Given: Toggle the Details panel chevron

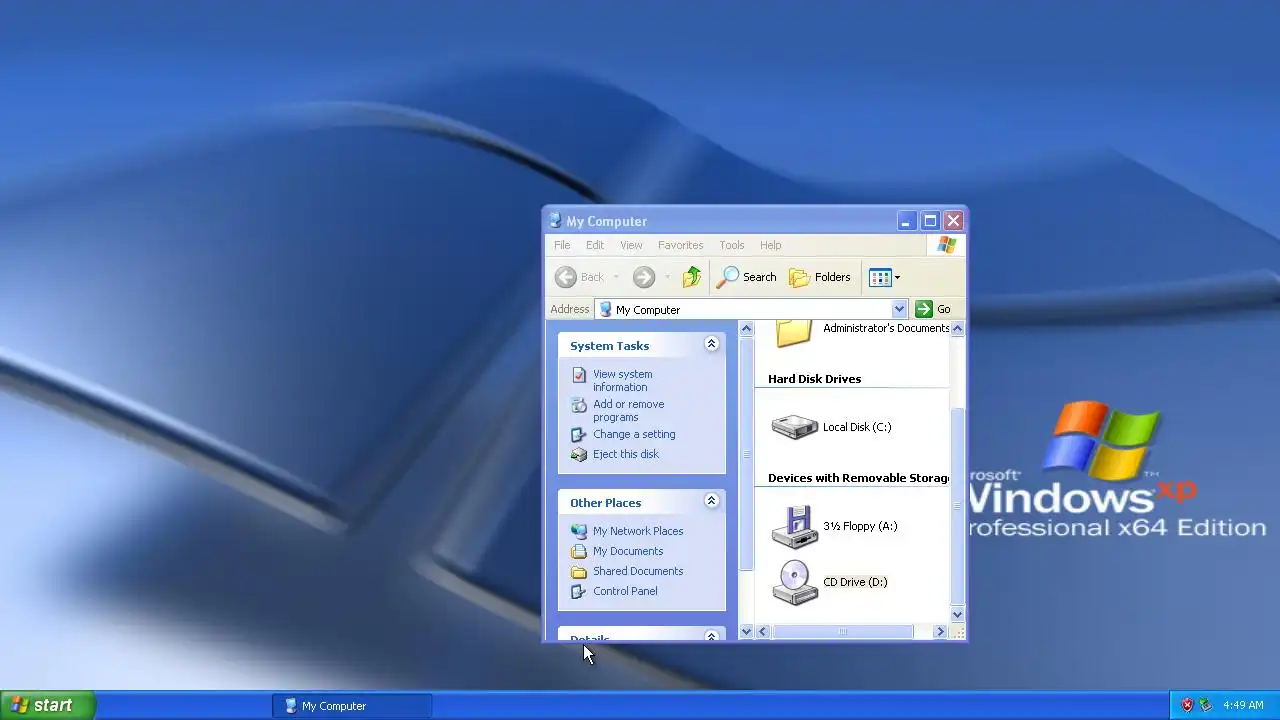Looking at the screenshot, I should tap(712, 636).
